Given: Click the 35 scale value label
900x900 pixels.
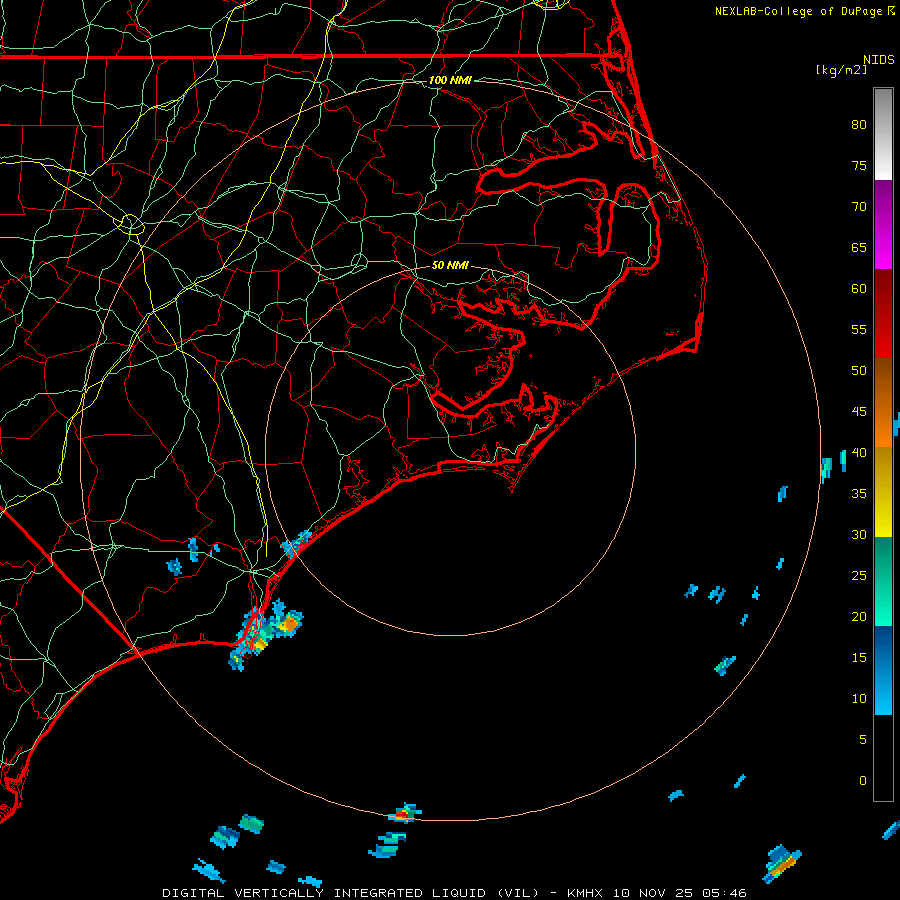Looking at the screenshot, I should [x=859, y=494].
